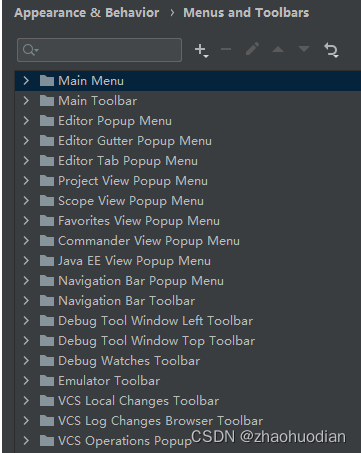Select the Project View Popup Menu row

(188, 181)
